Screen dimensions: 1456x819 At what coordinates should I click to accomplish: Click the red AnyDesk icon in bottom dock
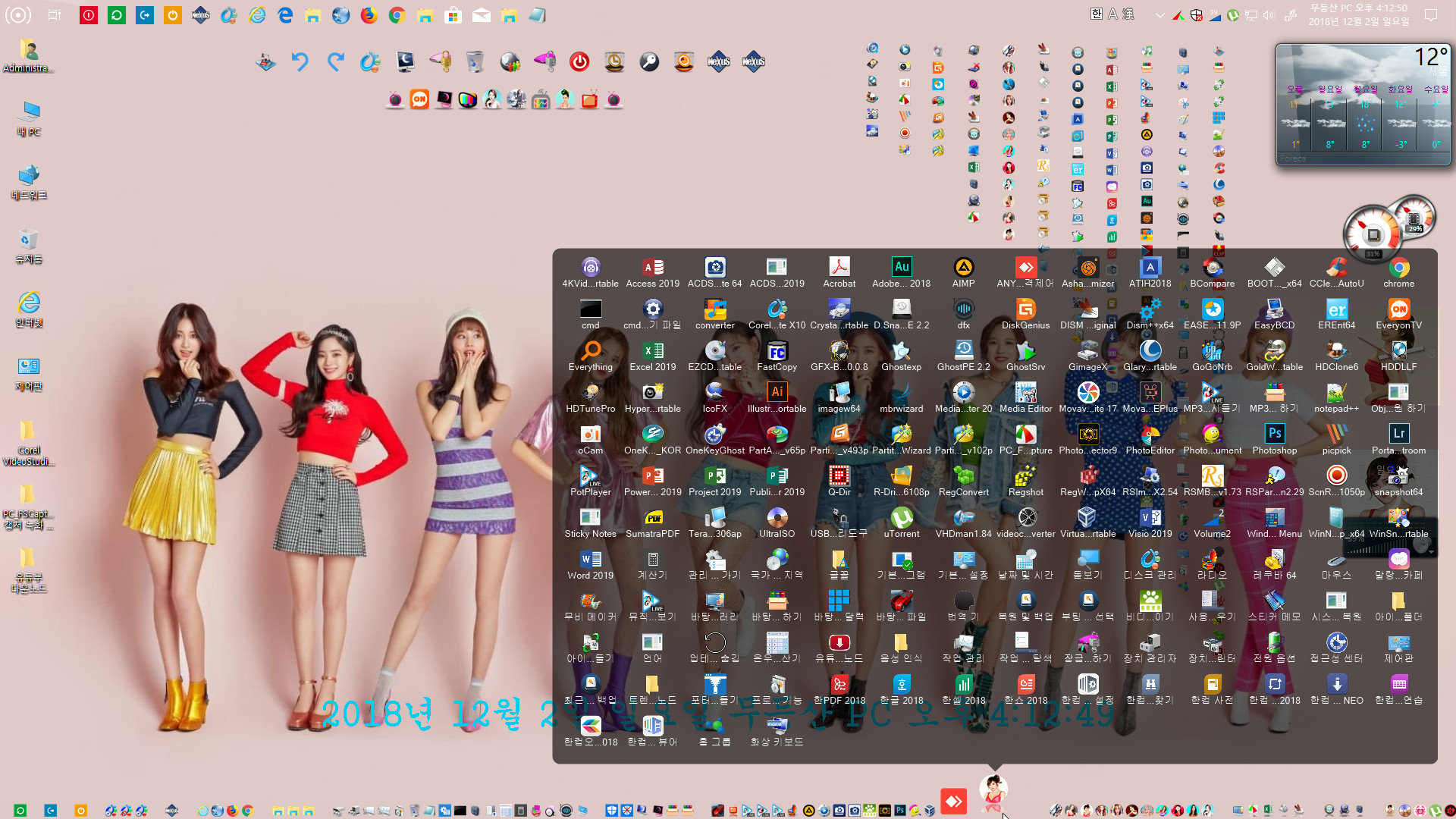coord(953,802)
